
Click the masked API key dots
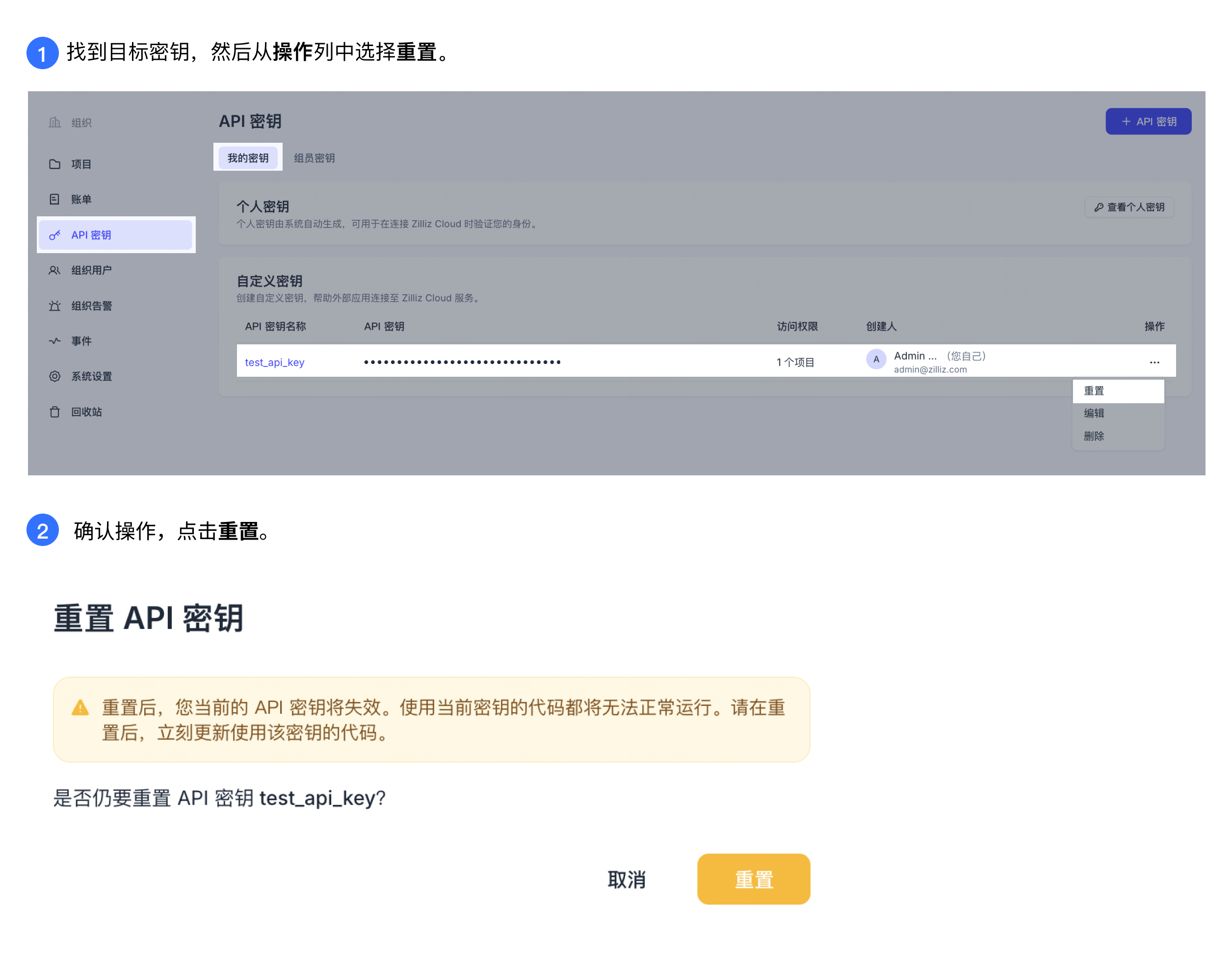[462, 363]
